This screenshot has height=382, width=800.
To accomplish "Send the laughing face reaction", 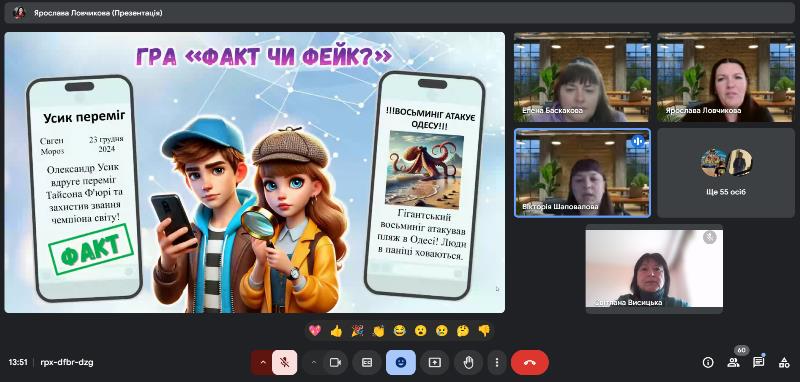I will point(399,331).
